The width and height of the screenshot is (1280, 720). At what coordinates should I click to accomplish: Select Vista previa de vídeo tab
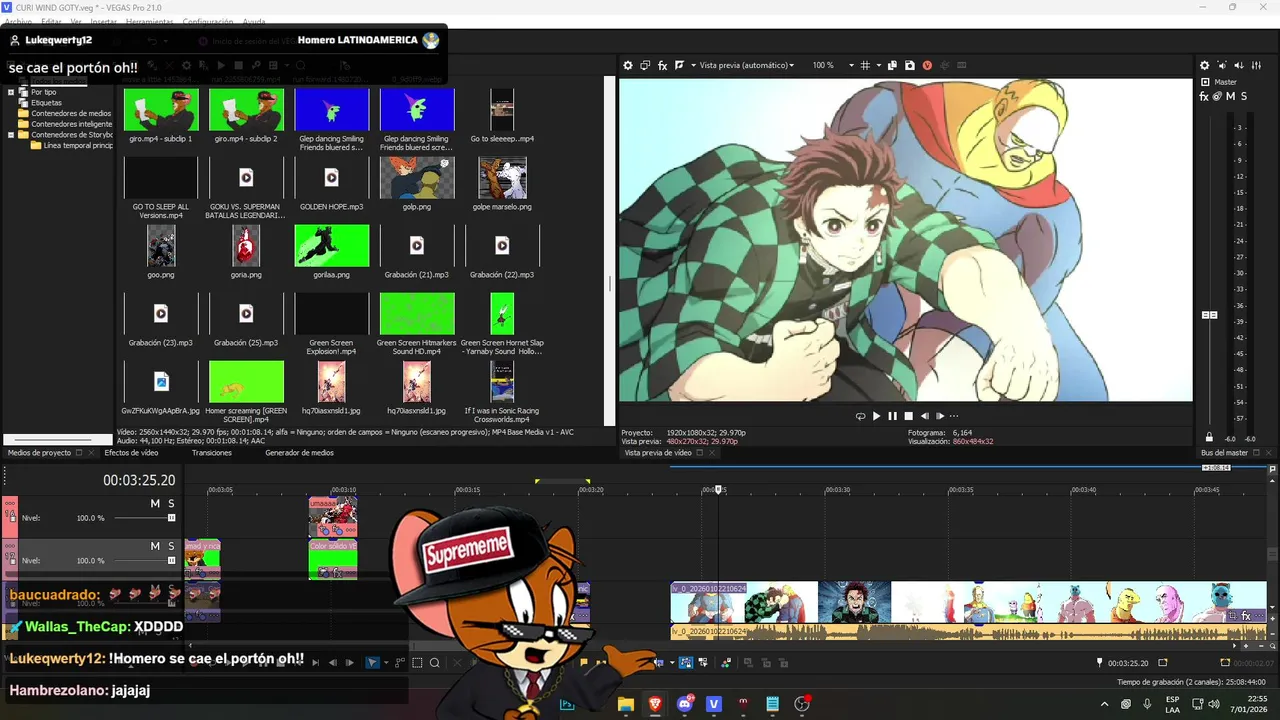coord(658,453)
